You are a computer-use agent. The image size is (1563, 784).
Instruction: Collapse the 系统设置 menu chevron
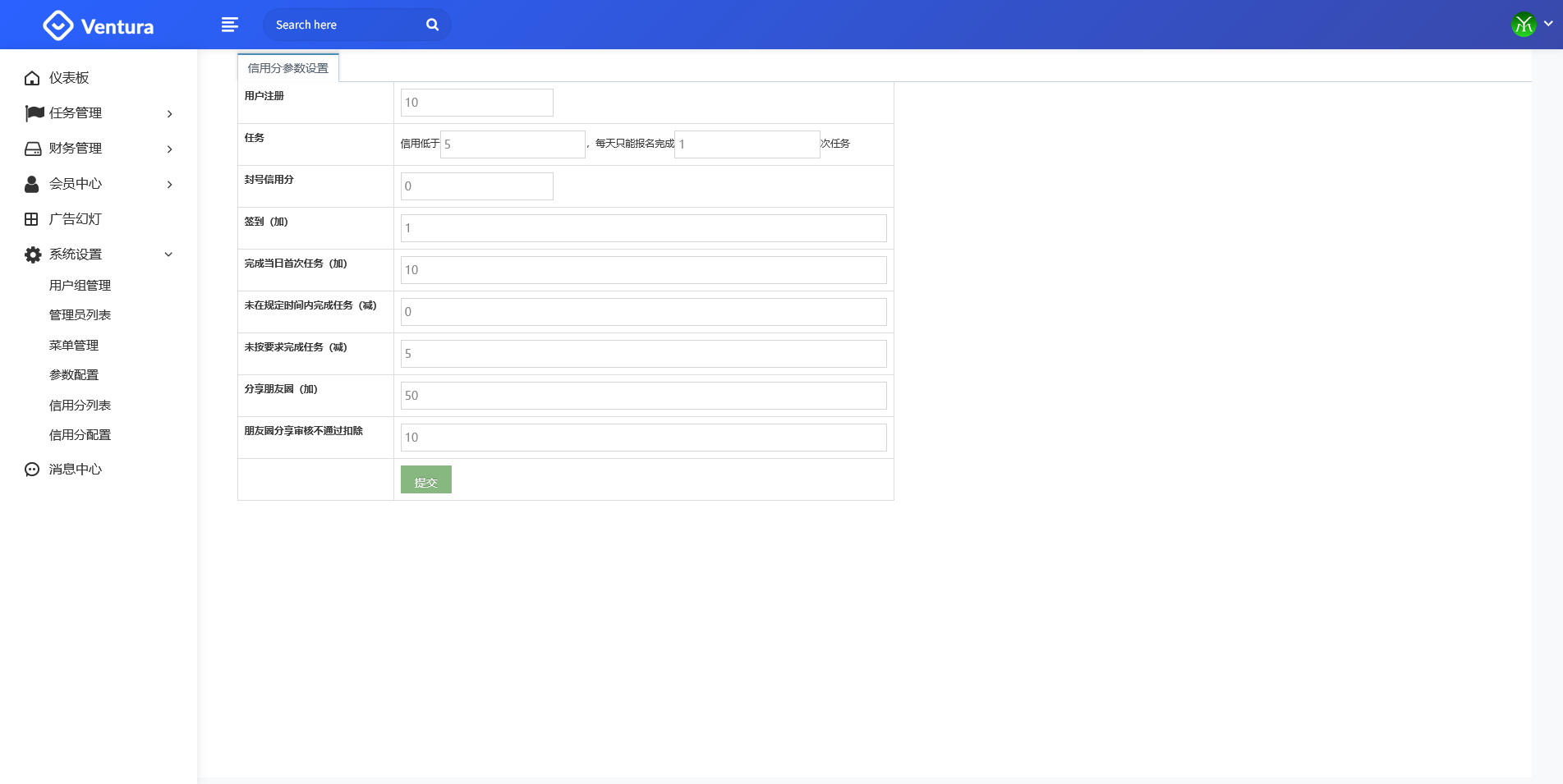(x=168, y=254)
